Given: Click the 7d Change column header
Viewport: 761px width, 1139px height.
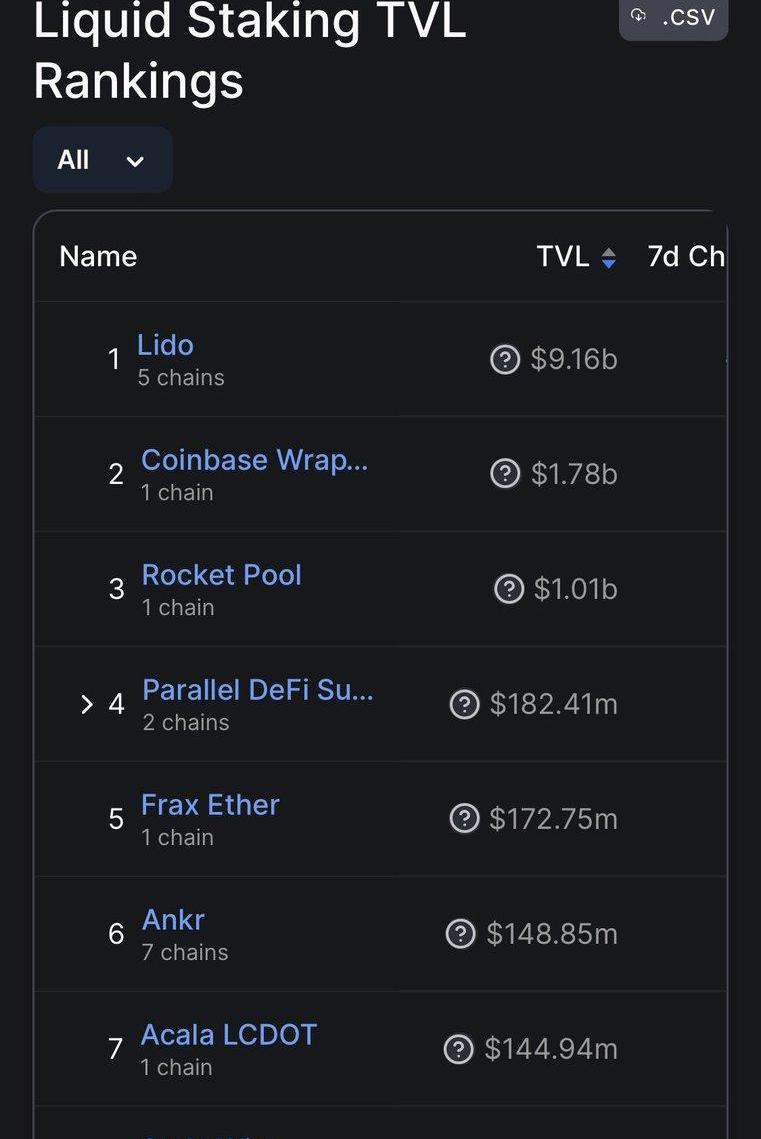Looking at the screenshot, I should (x=686, y=257).
